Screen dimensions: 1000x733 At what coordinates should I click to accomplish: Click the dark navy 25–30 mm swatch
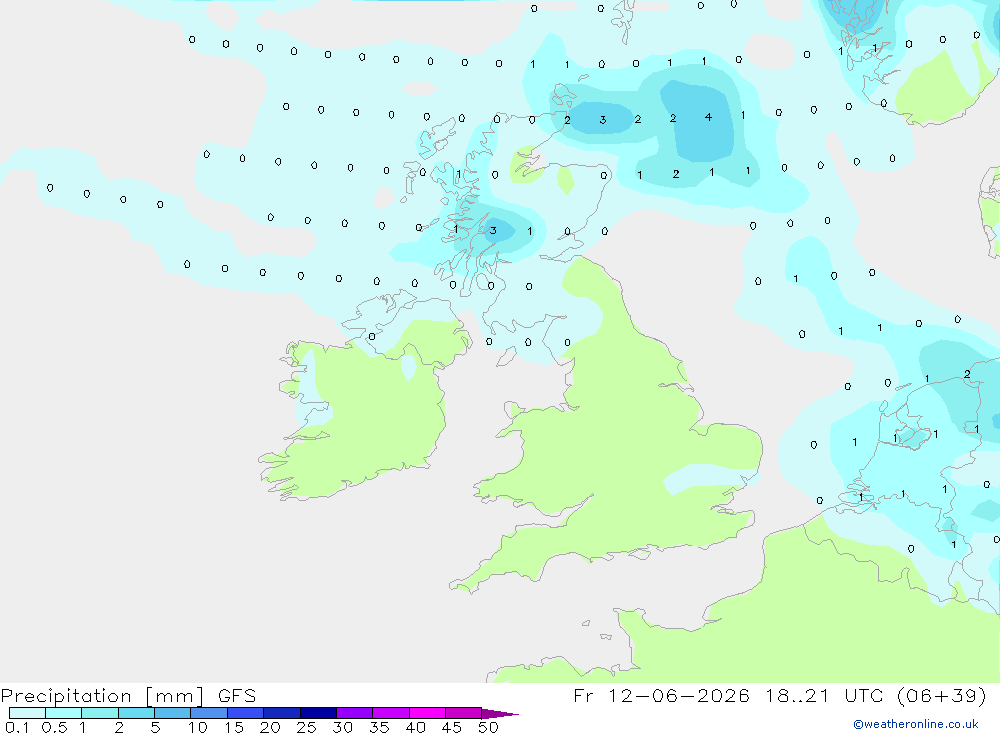coord(318,713)
